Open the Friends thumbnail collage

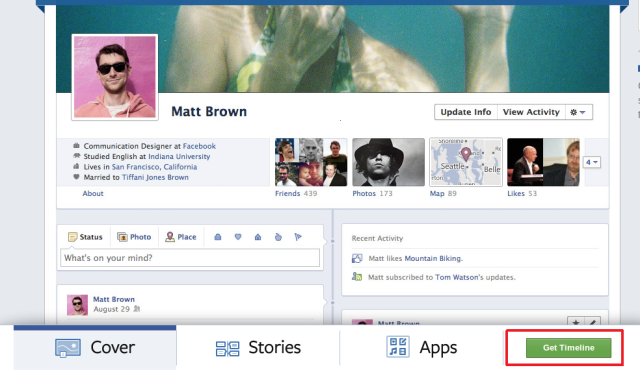point(311,162)
